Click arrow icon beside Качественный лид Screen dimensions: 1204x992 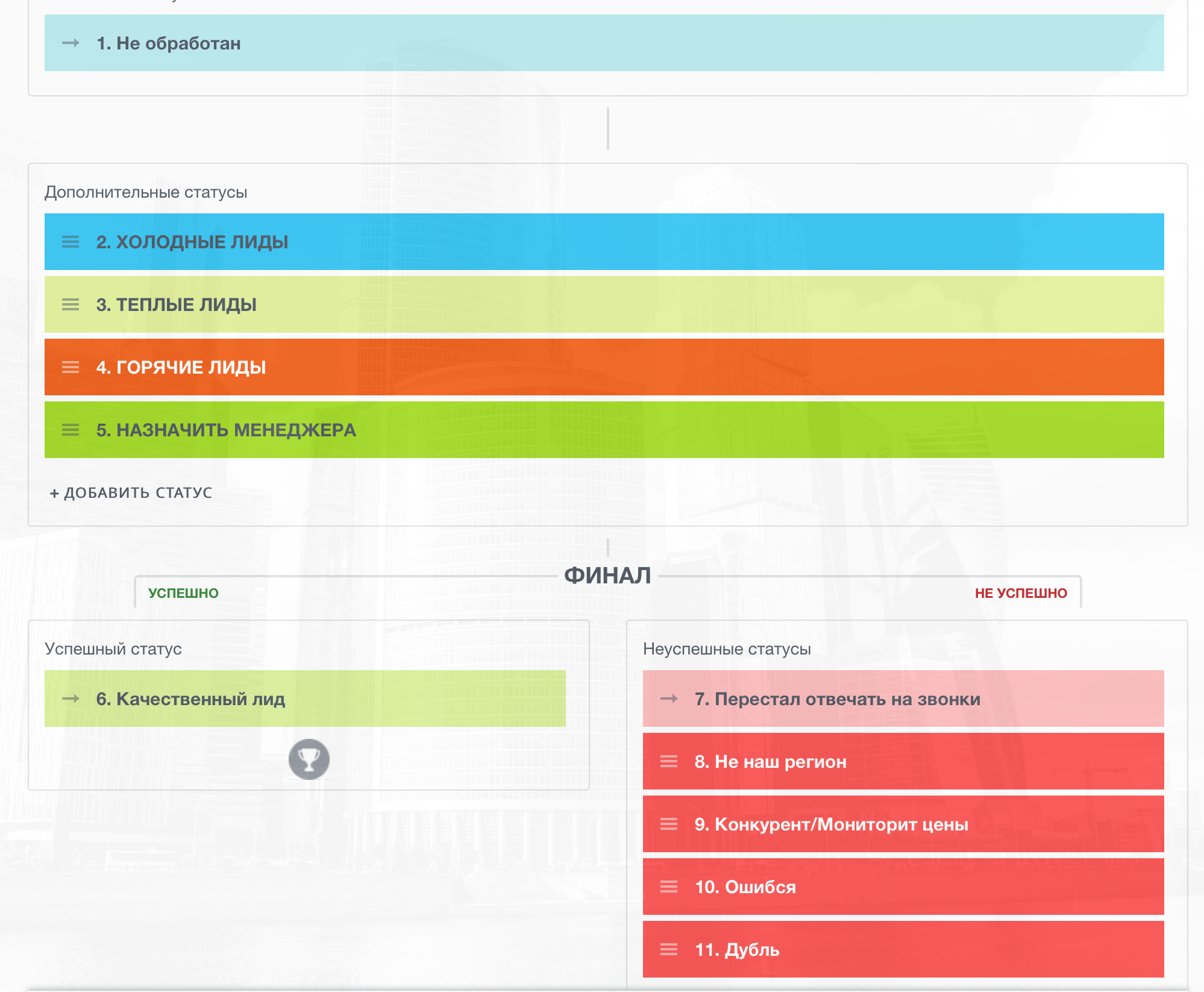tap(71, 698)
